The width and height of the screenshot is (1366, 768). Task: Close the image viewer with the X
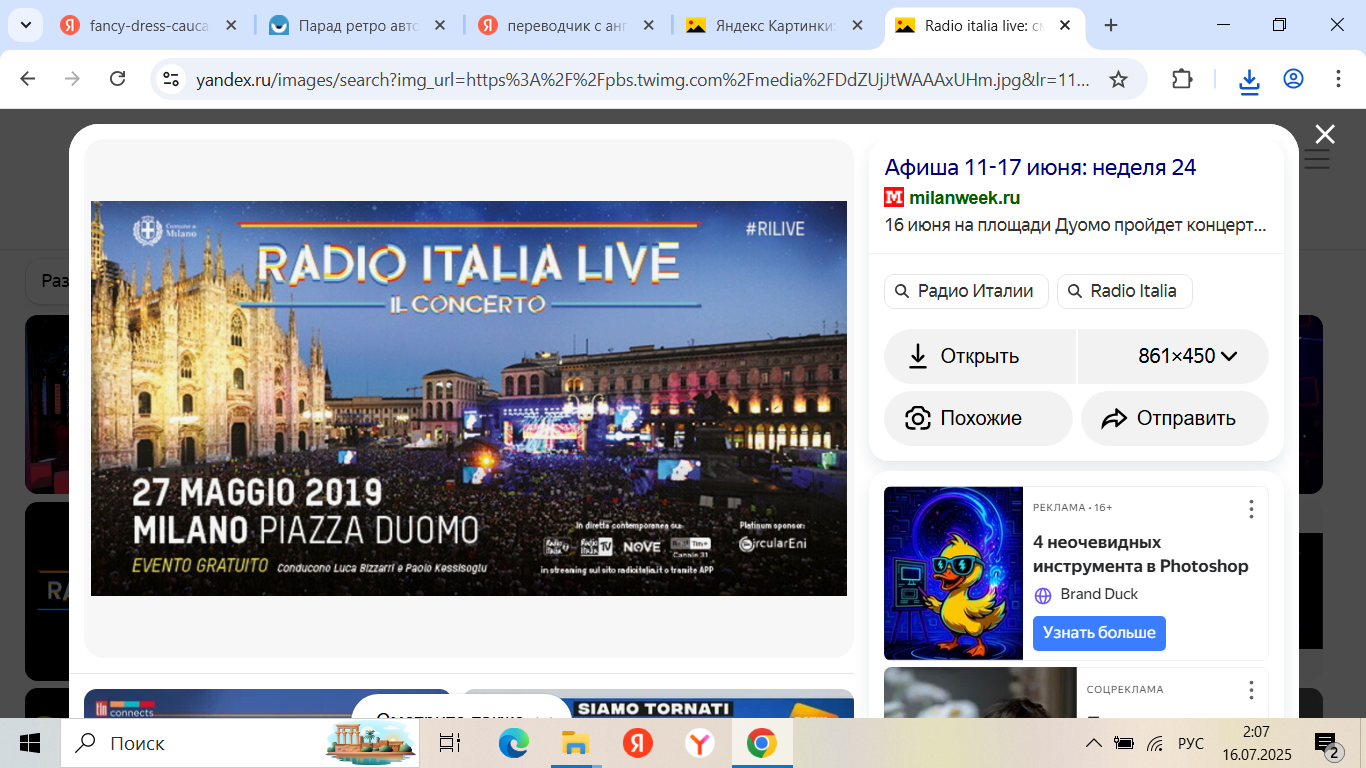tap(1325, 135)
